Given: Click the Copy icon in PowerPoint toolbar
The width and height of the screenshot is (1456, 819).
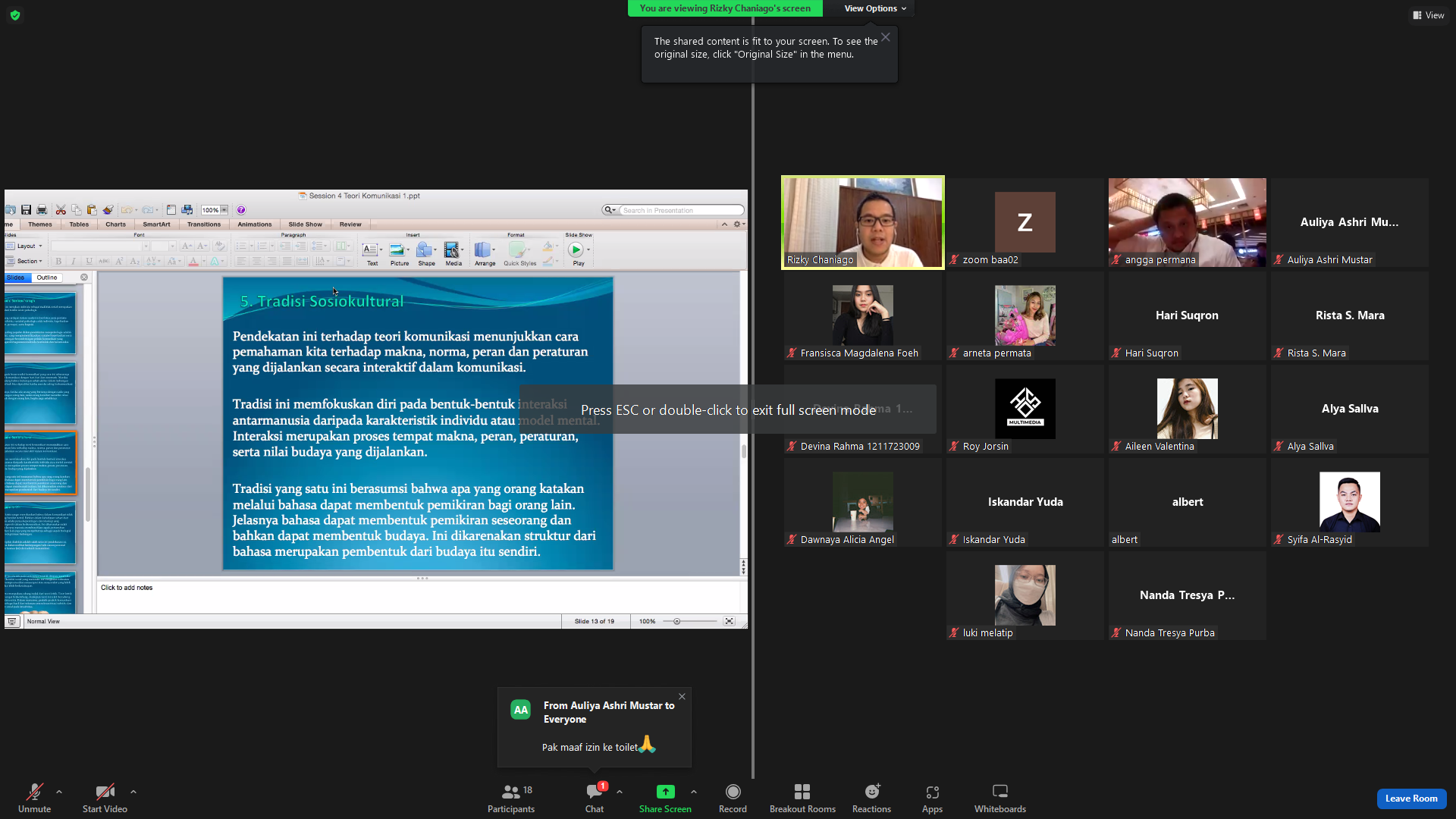Looking at the screenshot, I should 76,210.
